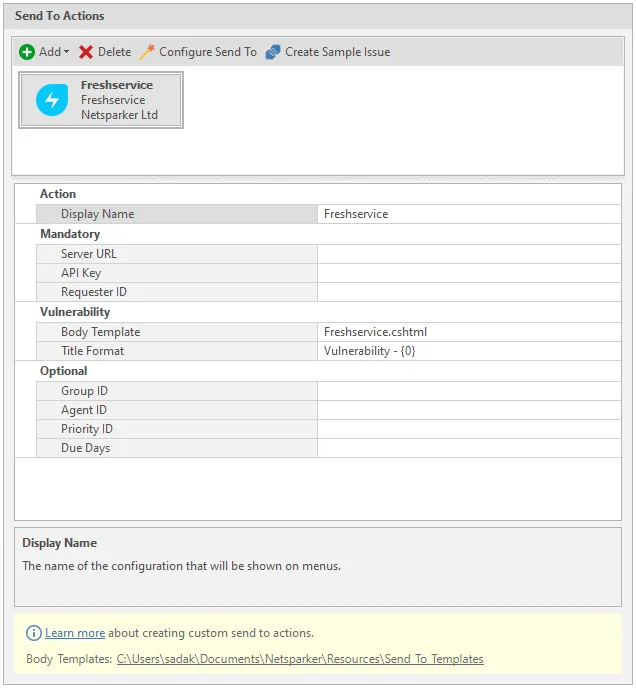This screenshot has height=688, width=636.
Task: Select the Requester ID label
Action: tap(94, 292)
